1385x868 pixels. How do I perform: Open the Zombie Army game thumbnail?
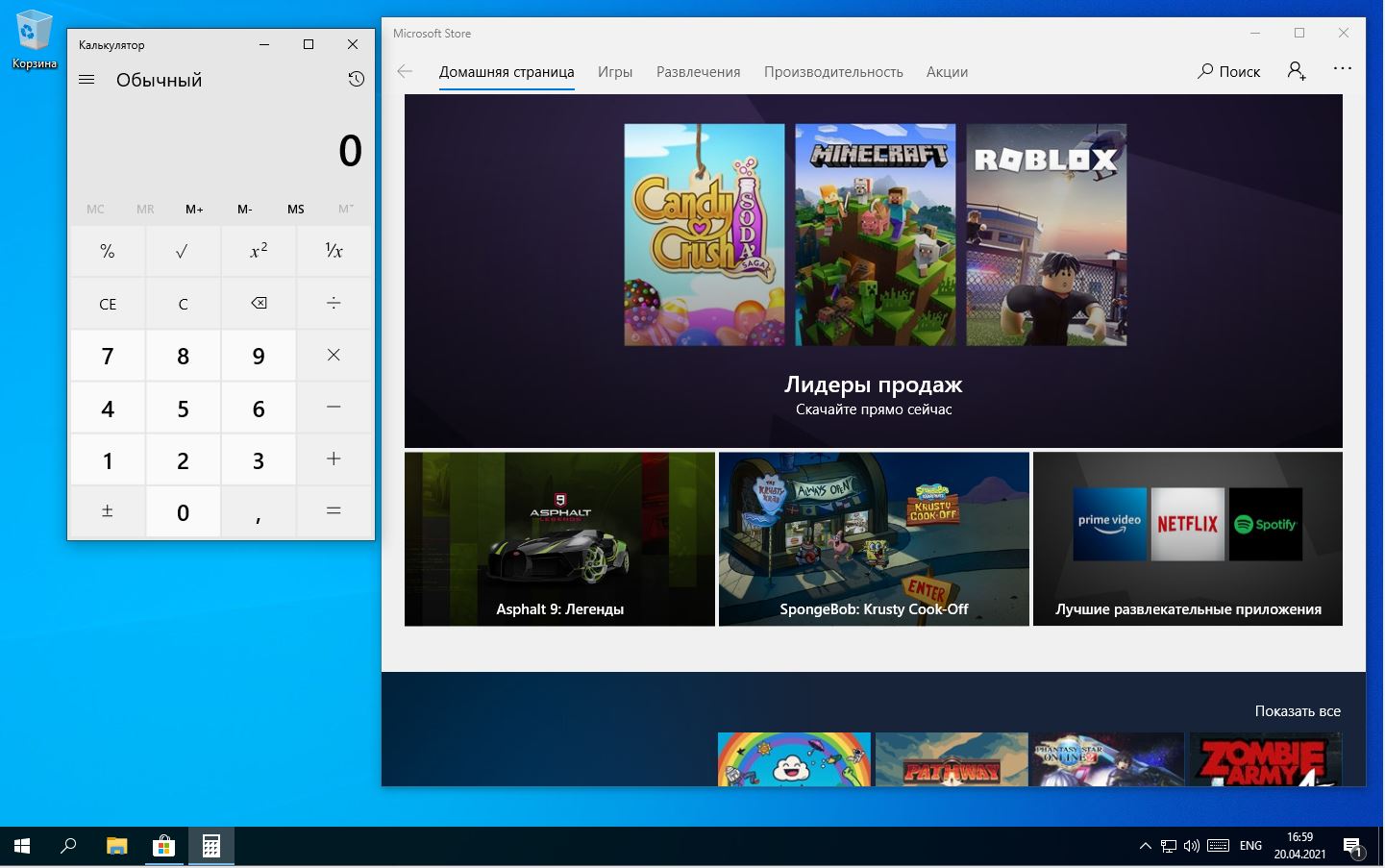[x=1265, y=759]
